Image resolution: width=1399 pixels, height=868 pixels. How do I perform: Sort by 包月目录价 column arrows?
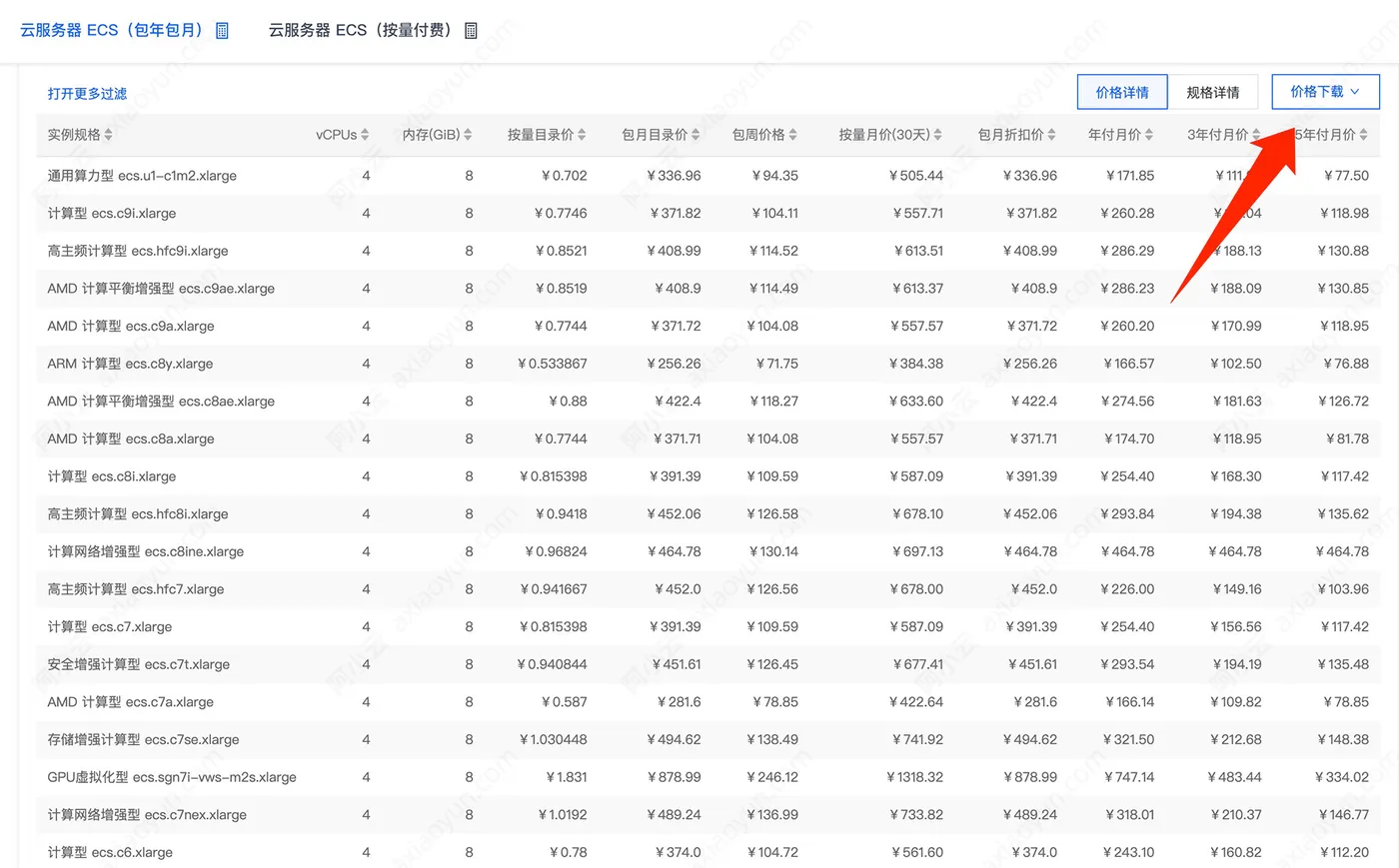pyautogui.click(x=696, y=135)
